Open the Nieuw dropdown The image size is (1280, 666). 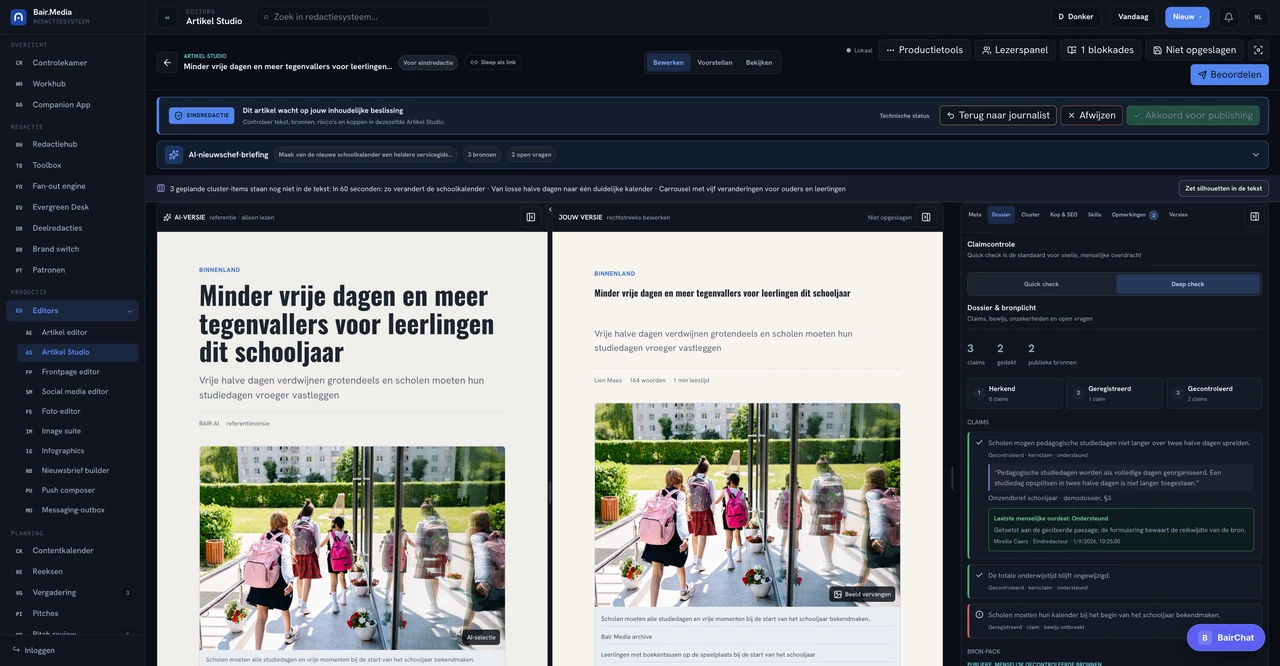(1187, 17)
